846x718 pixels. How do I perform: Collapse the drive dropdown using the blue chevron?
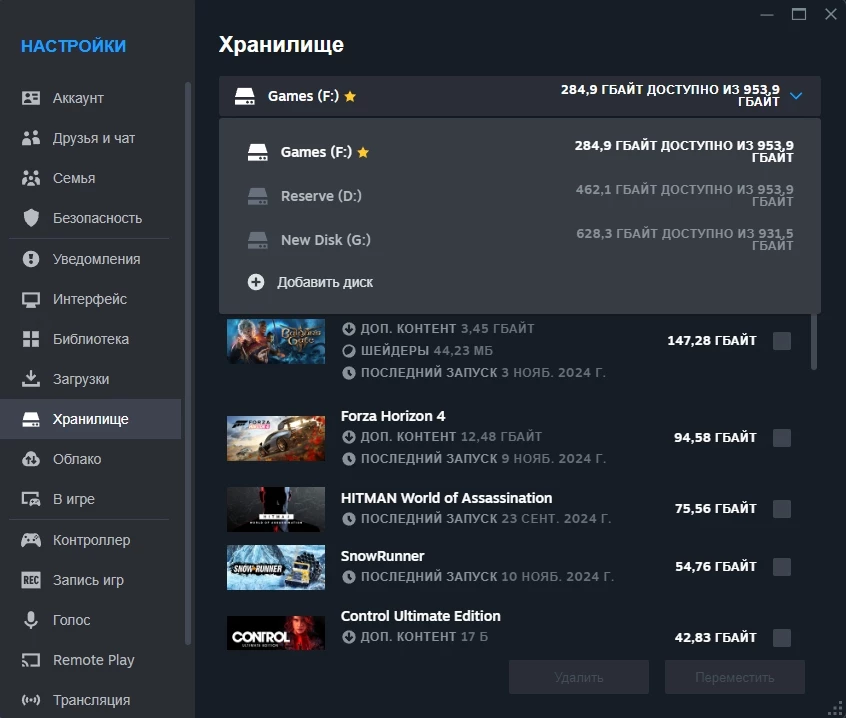(x=796, y=97)
